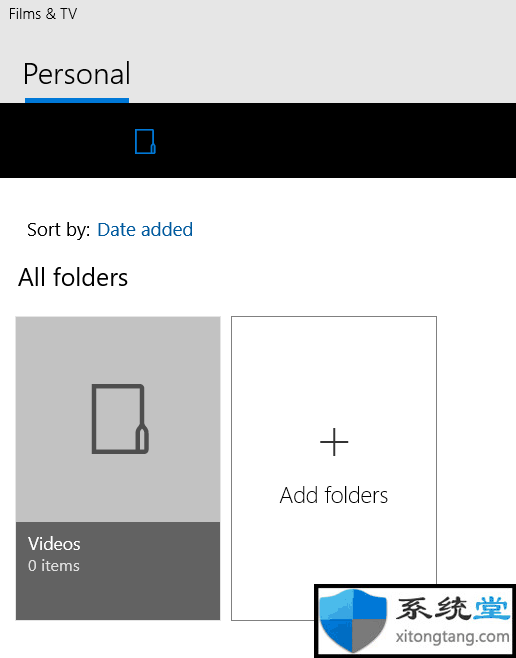Select the blue video folders icon in black bar
The image size is (516, 658).
(145, 141)
